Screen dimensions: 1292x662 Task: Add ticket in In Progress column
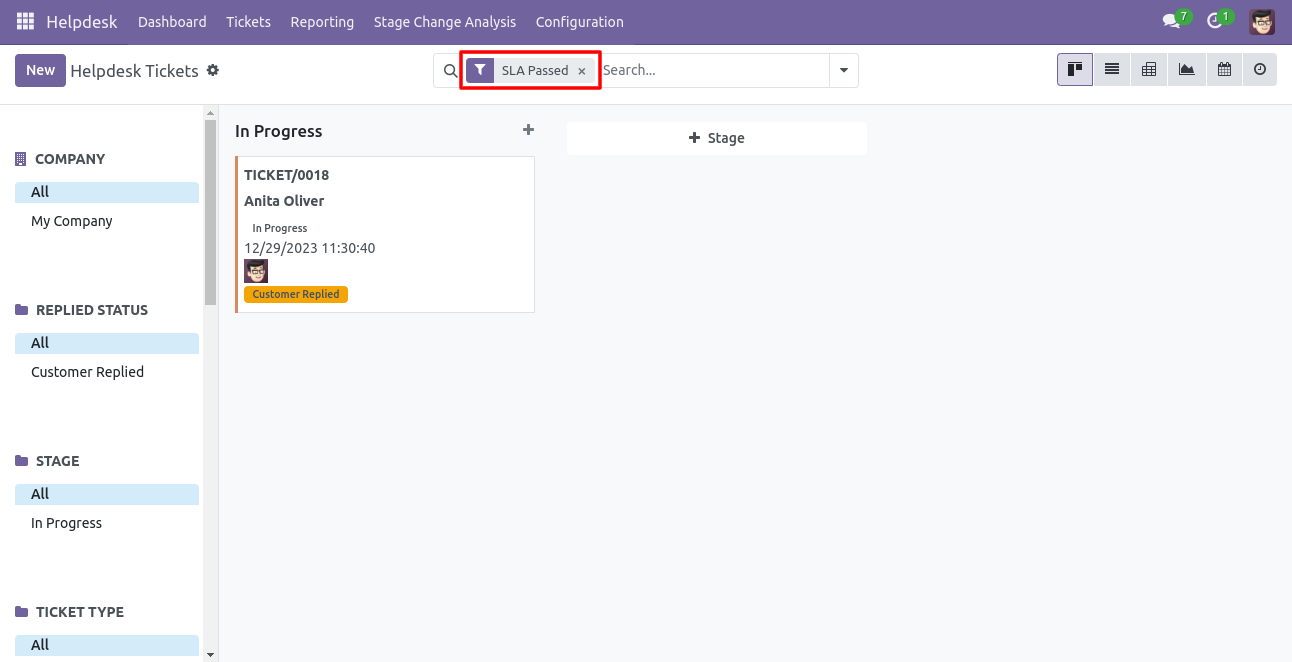(529, 130)
